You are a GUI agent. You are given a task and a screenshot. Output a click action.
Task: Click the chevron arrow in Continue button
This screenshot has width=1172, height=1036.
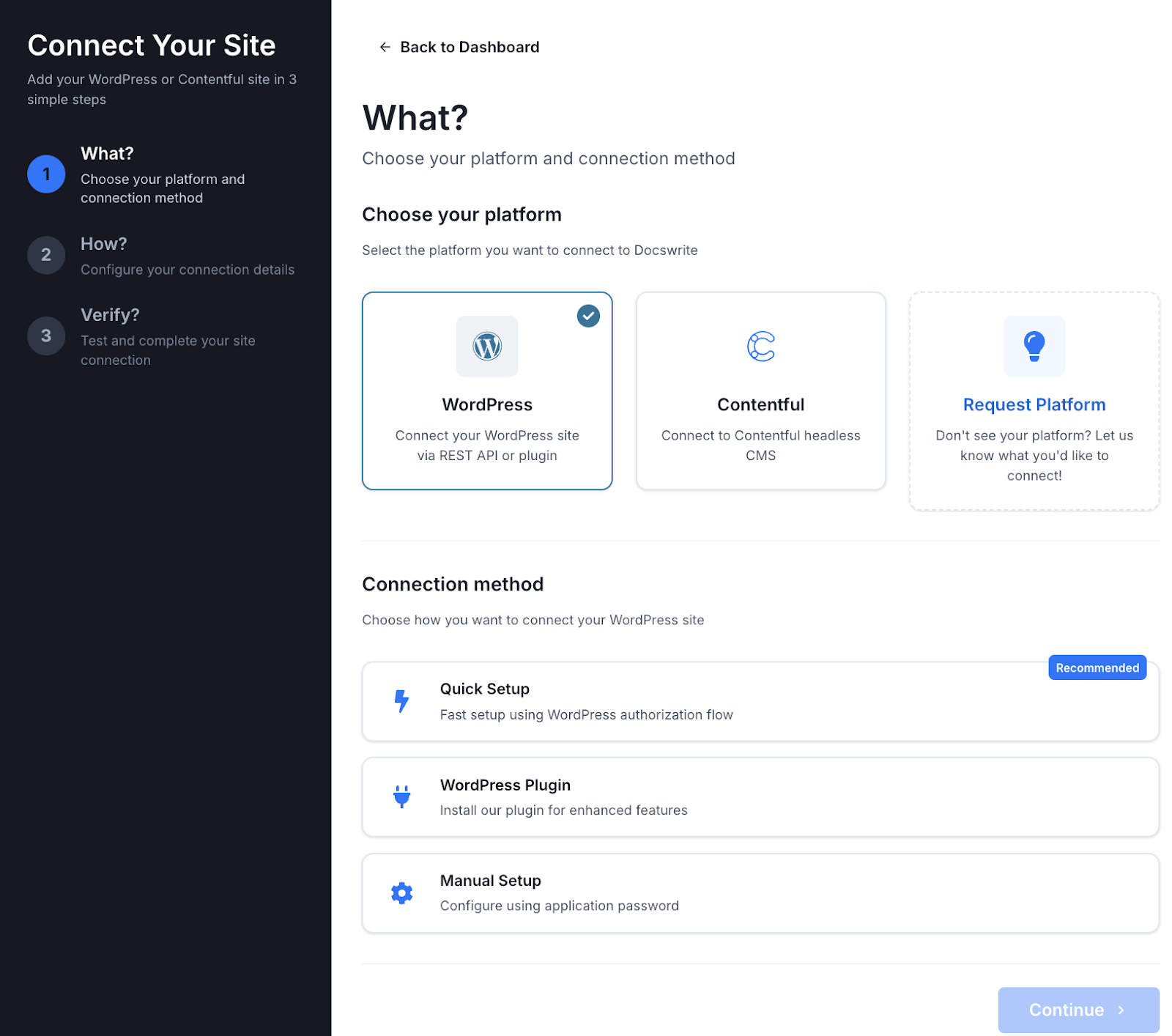(1121, 1010)
